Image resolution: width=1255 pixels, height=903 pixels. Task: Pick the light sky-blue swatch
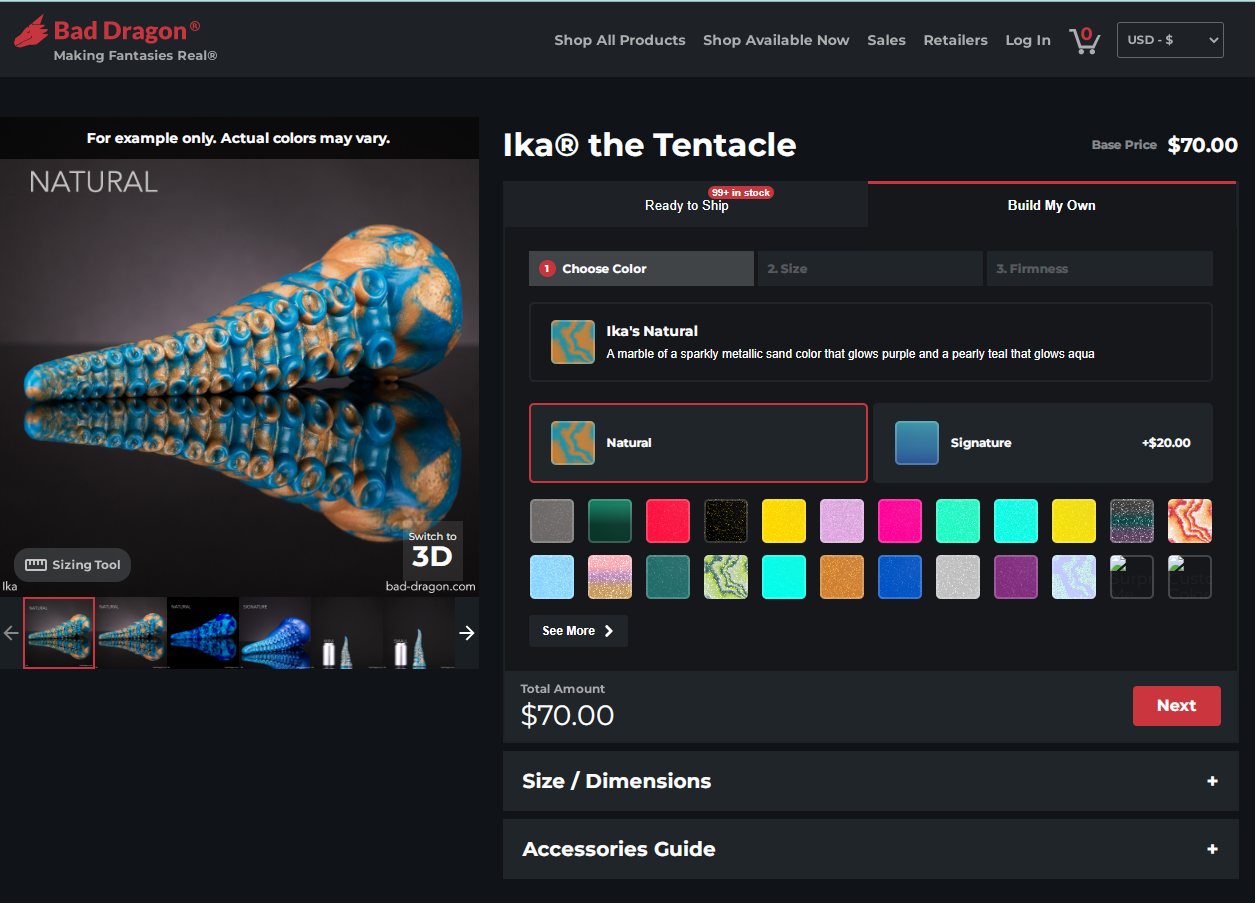[x=552, y=577]
